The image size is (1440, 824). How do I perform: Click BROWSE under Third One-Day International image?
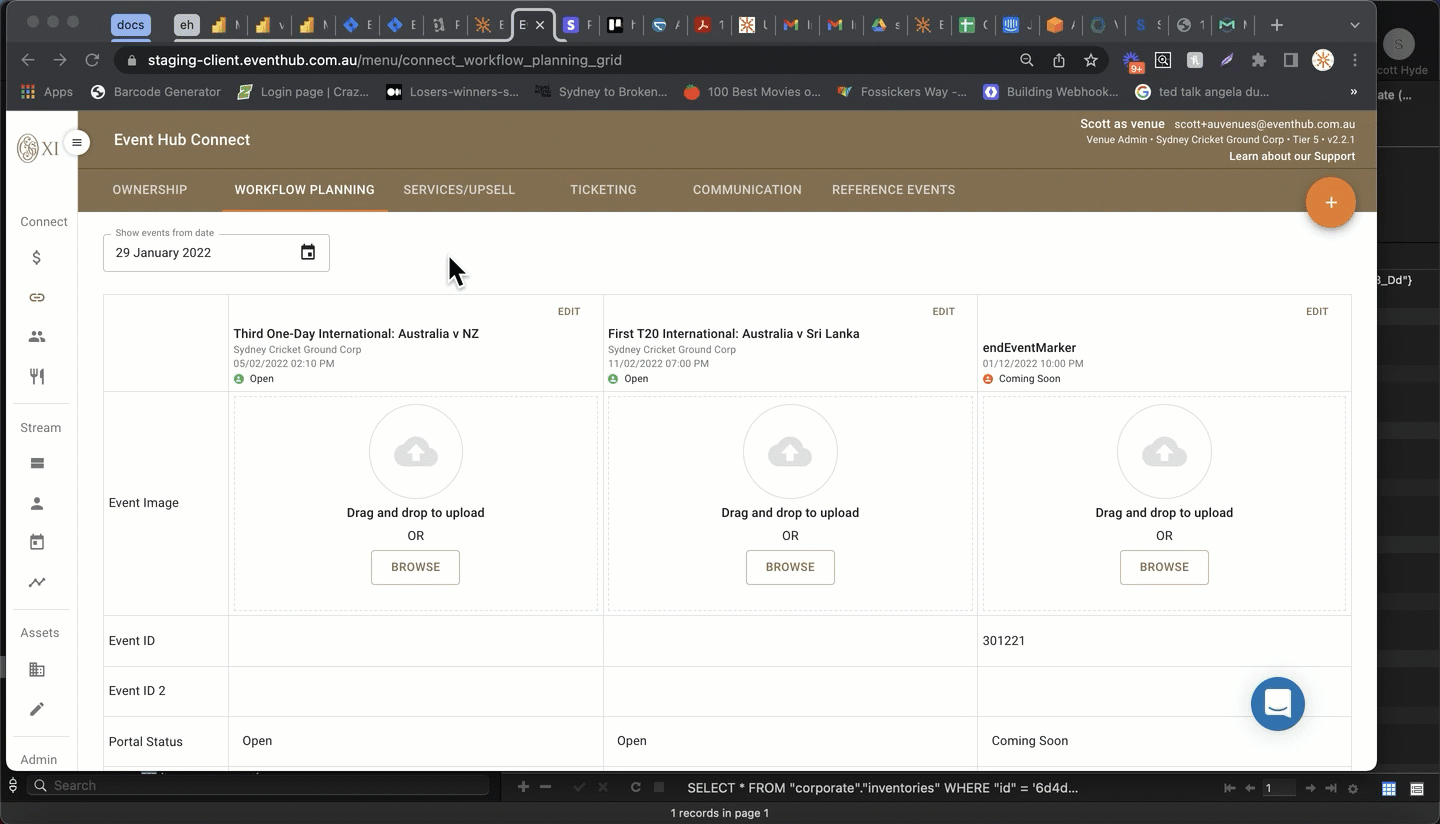tap(415, 567)
